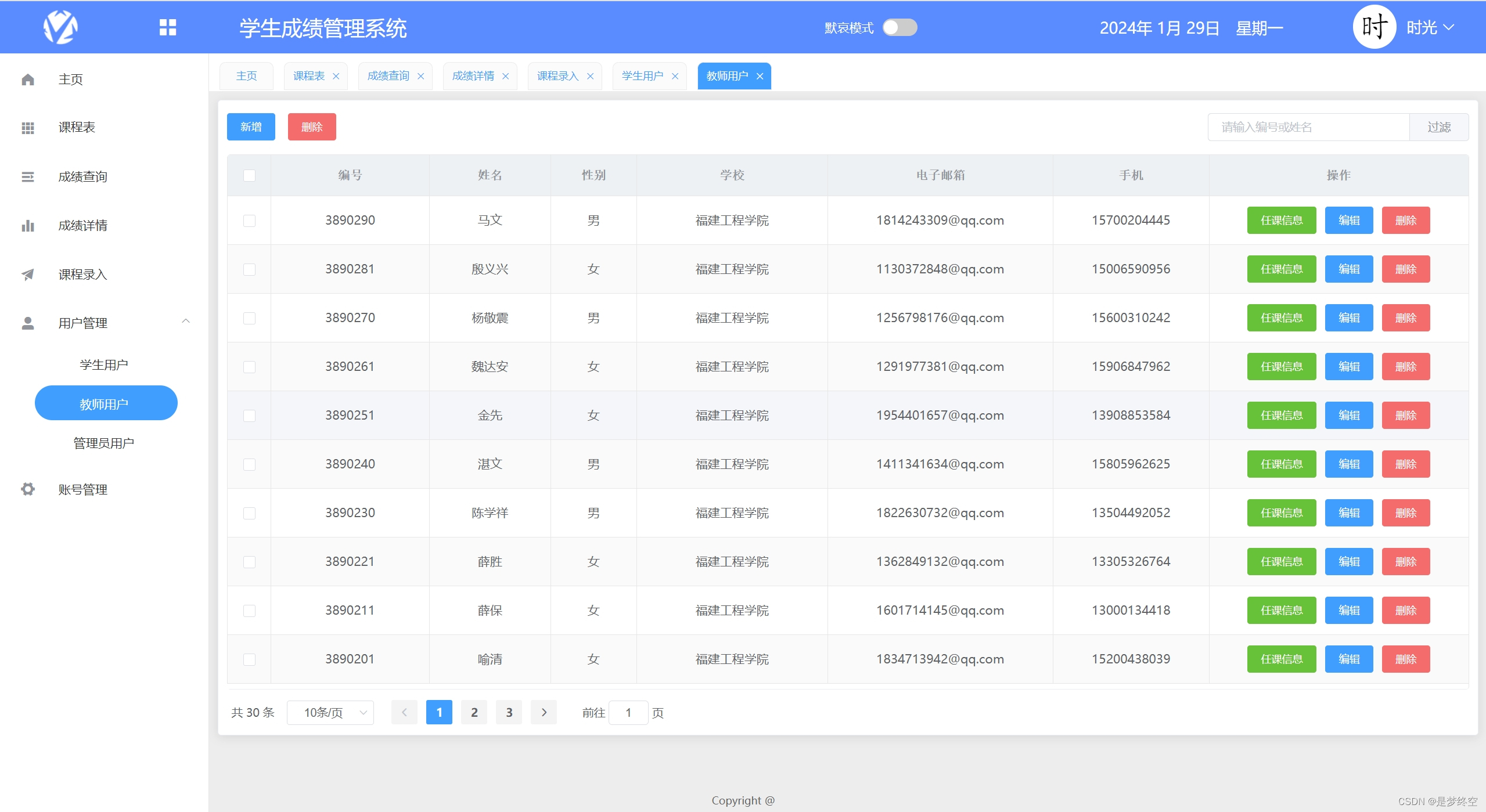Click email 1814243309@qq.com
The image size is (1486, 812).
coord(940,221)
